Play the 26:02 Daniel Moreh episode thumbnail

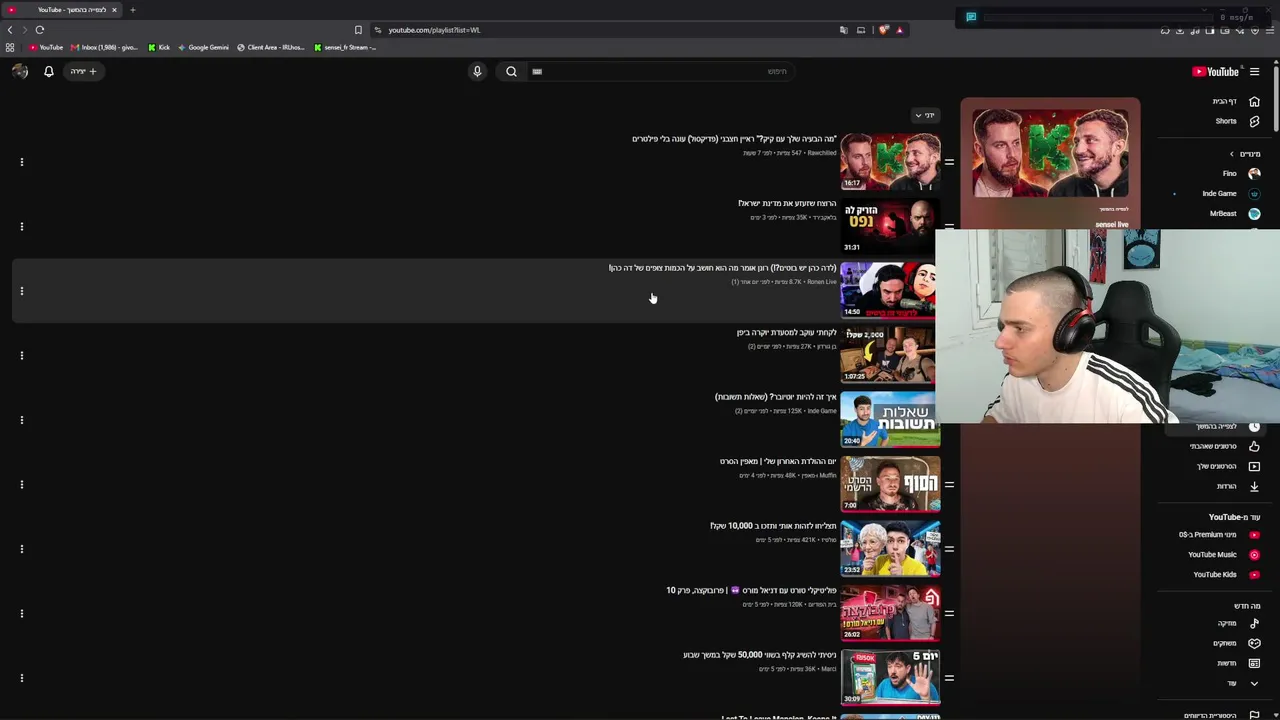pos(890,613)
